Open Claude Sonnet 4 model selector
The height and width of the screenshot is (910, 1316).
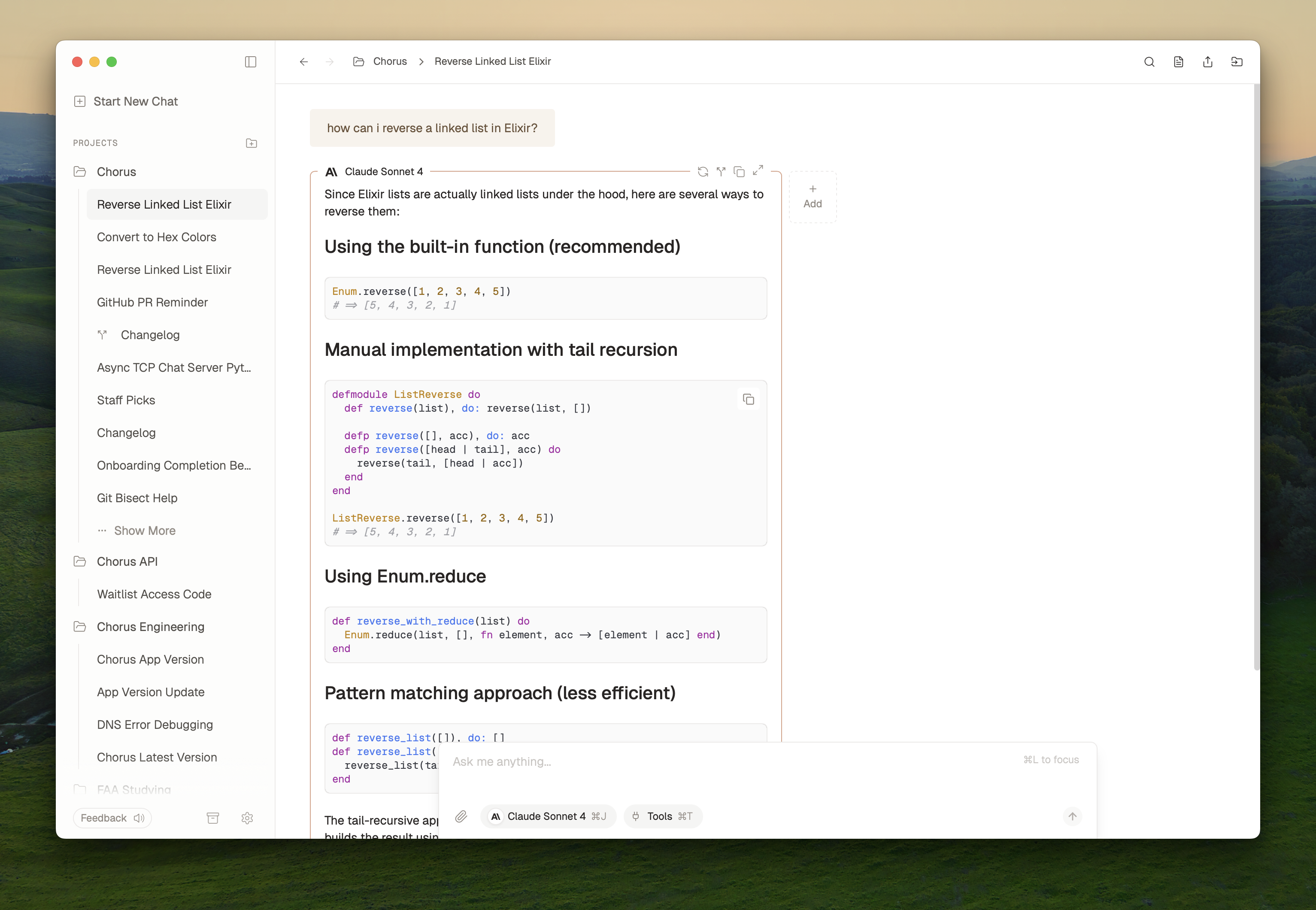[547, 816]
